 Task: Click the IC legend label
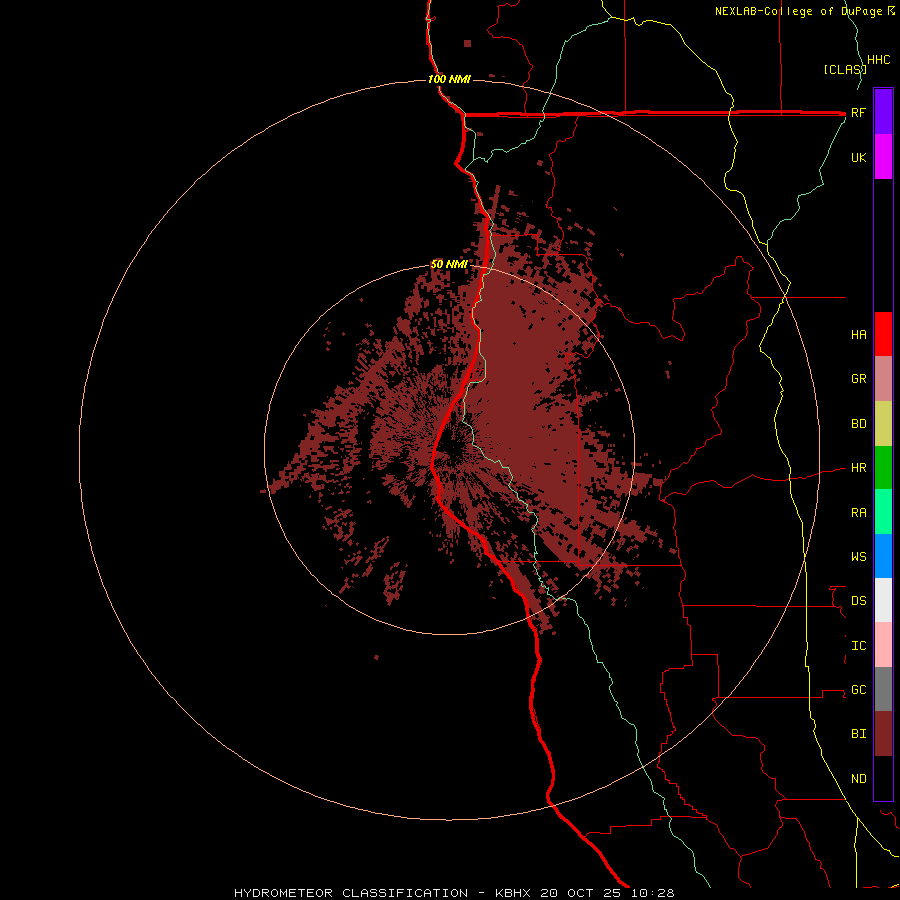pos(858,646)
